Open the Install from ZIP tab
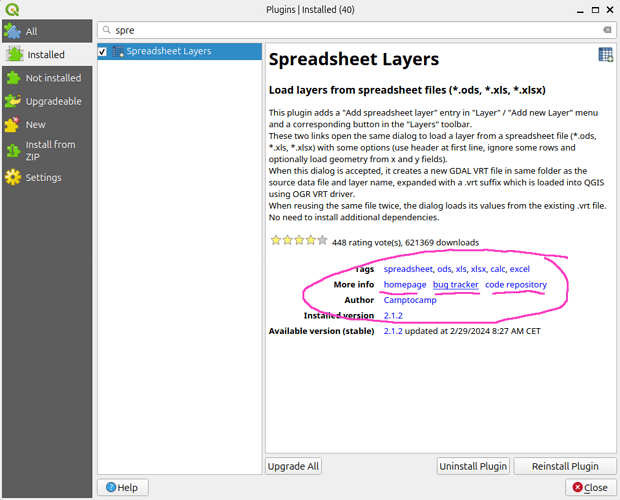 47,151
